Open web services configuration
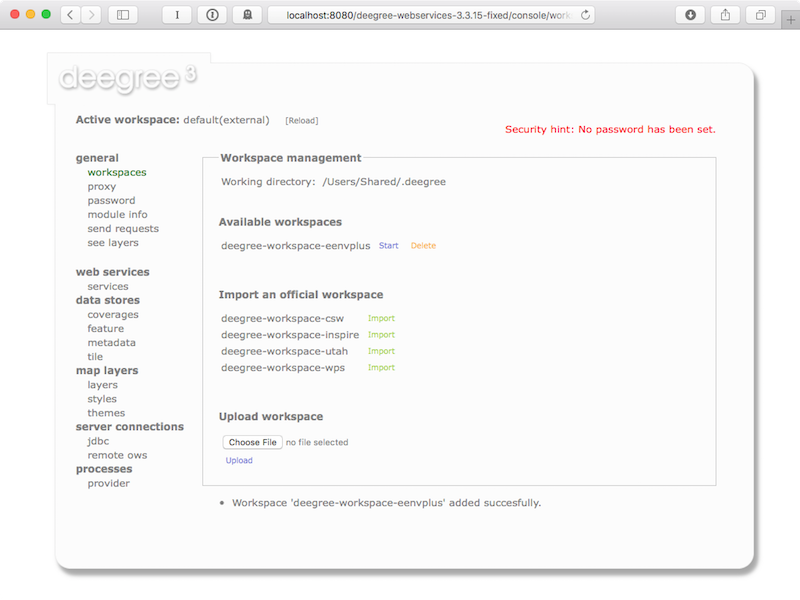The height and width of the screenshot is (600, 800). click(108, 286)
